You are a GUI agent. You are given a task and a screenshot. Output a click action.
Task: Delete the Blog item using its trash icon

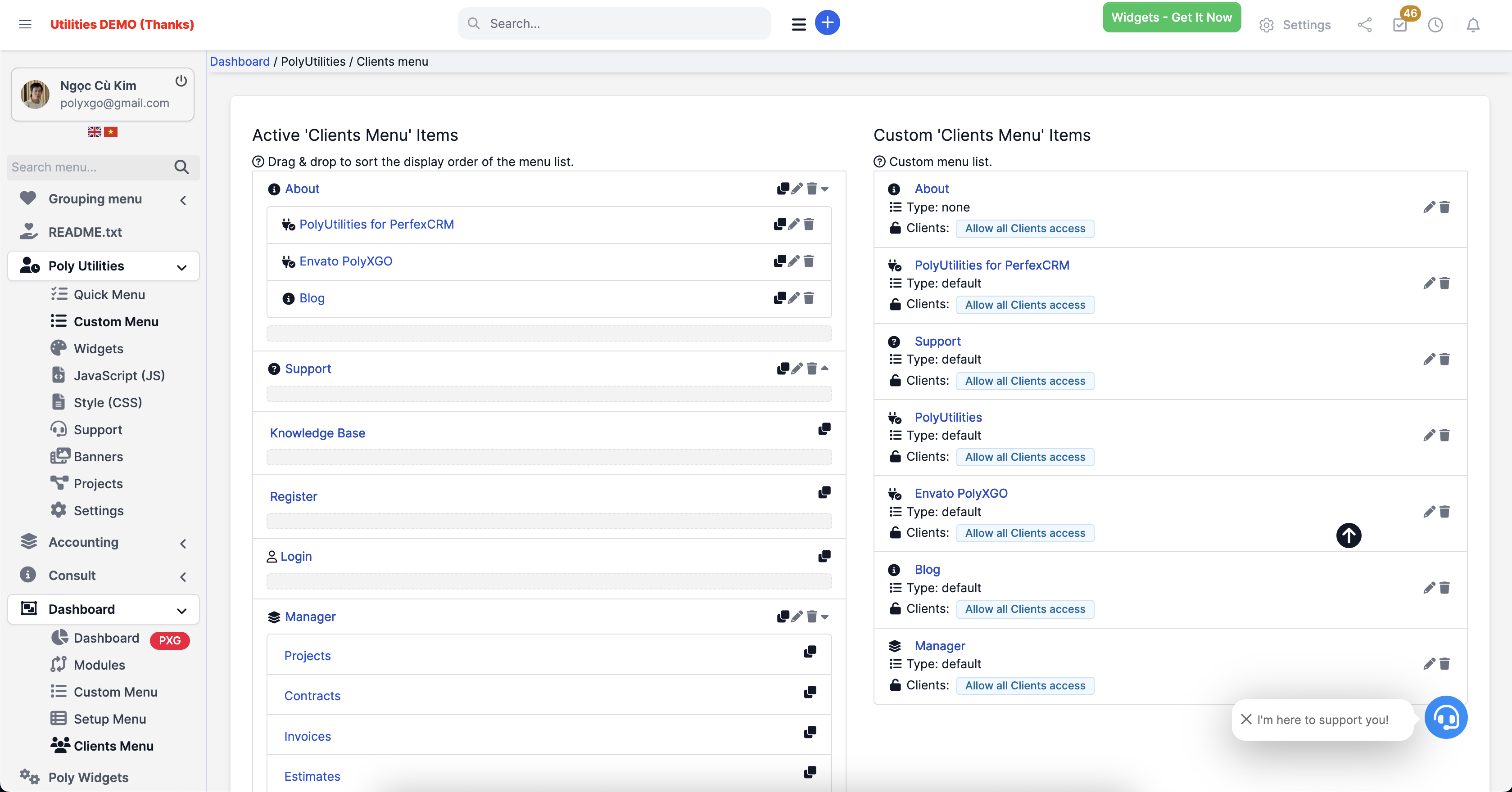[810, 298]
